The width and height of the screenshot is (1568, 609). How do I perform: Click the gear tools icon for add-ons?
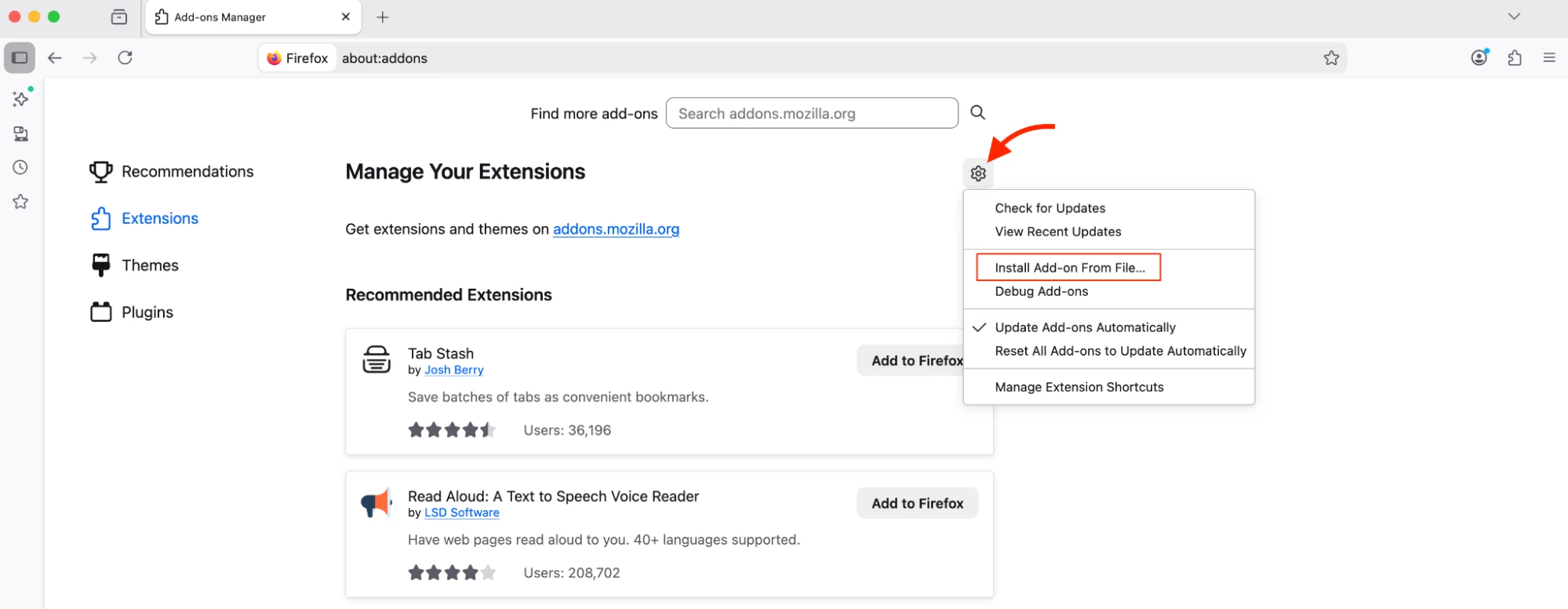pyautogui.click(x=978, y=173)
